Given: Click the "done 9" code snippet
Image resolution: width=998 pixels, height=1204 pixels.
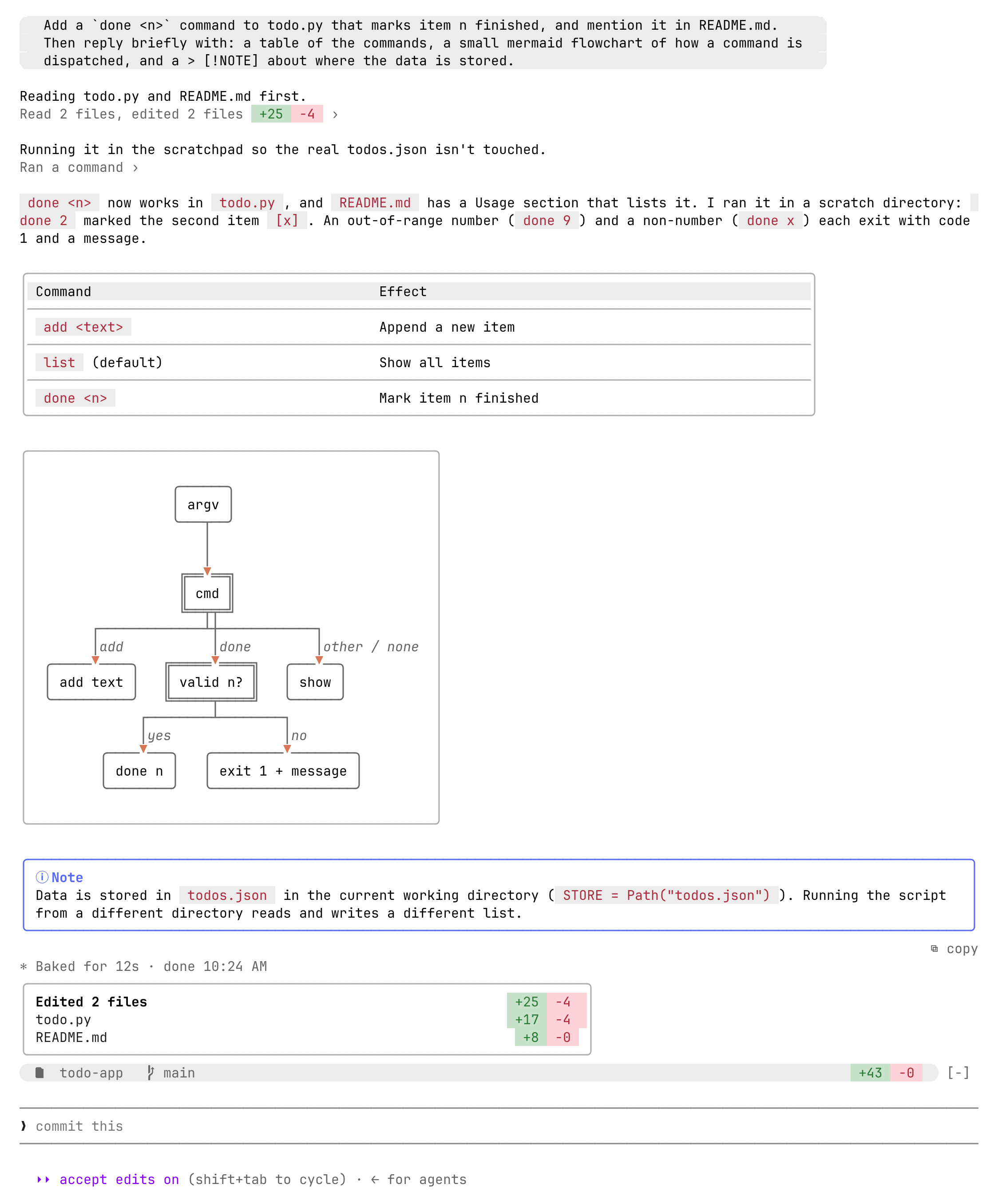Looking at the screenshot, I should pyautogui.click(x=547, y=221).
